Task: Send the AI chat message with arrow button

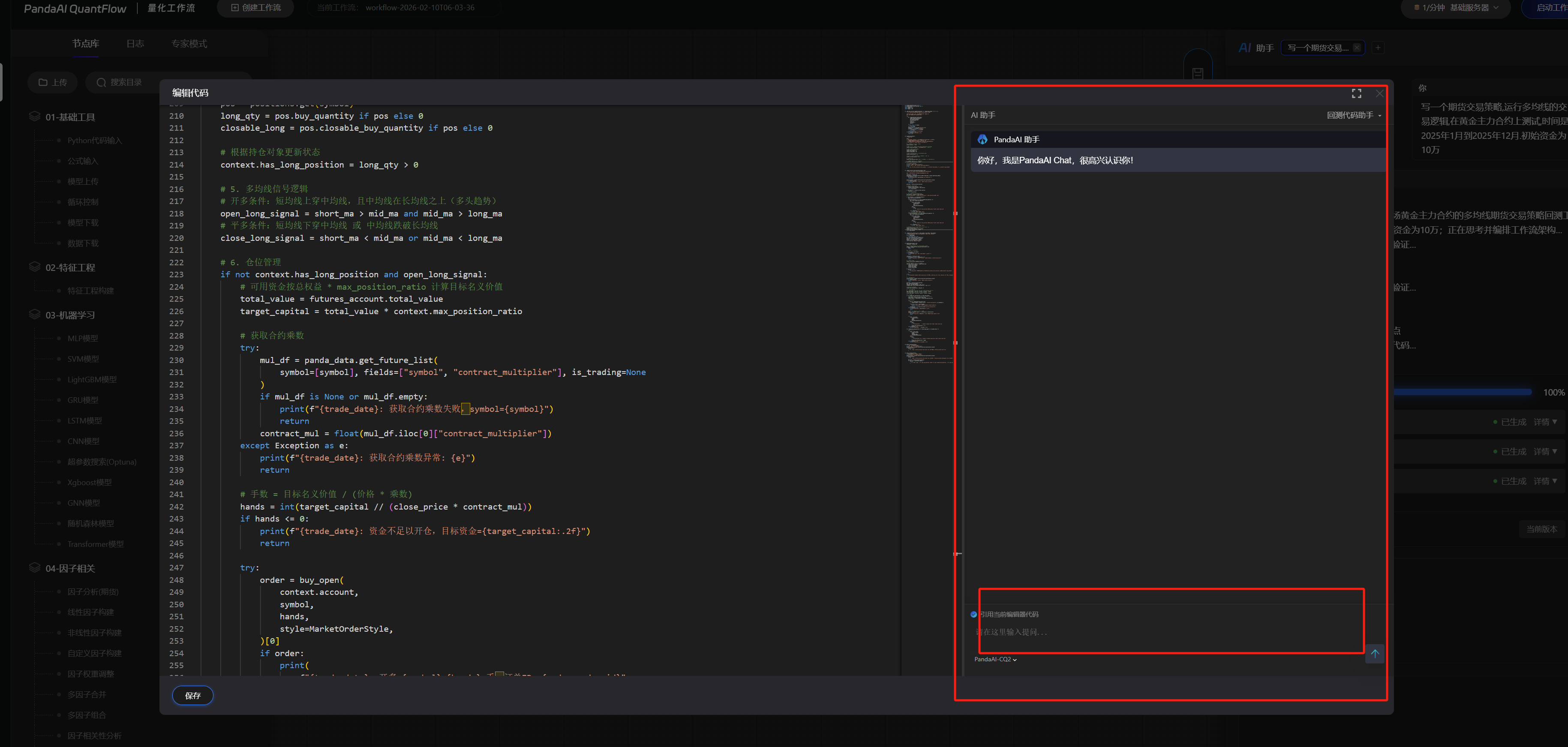Action: 1374,654
